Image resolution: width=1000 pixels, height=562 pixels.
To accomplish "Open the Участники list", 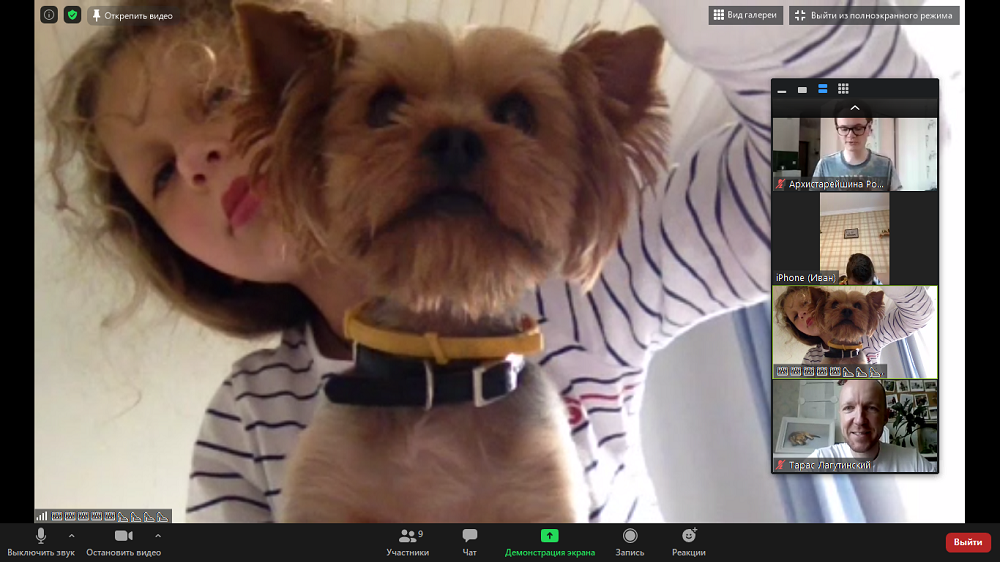I will [407, 542].
